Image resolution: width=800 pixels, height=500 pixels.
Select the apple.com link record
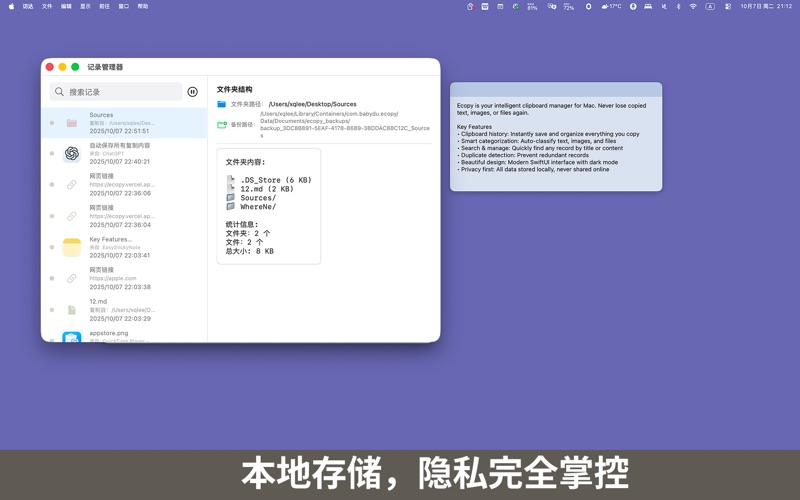point(124,278)
